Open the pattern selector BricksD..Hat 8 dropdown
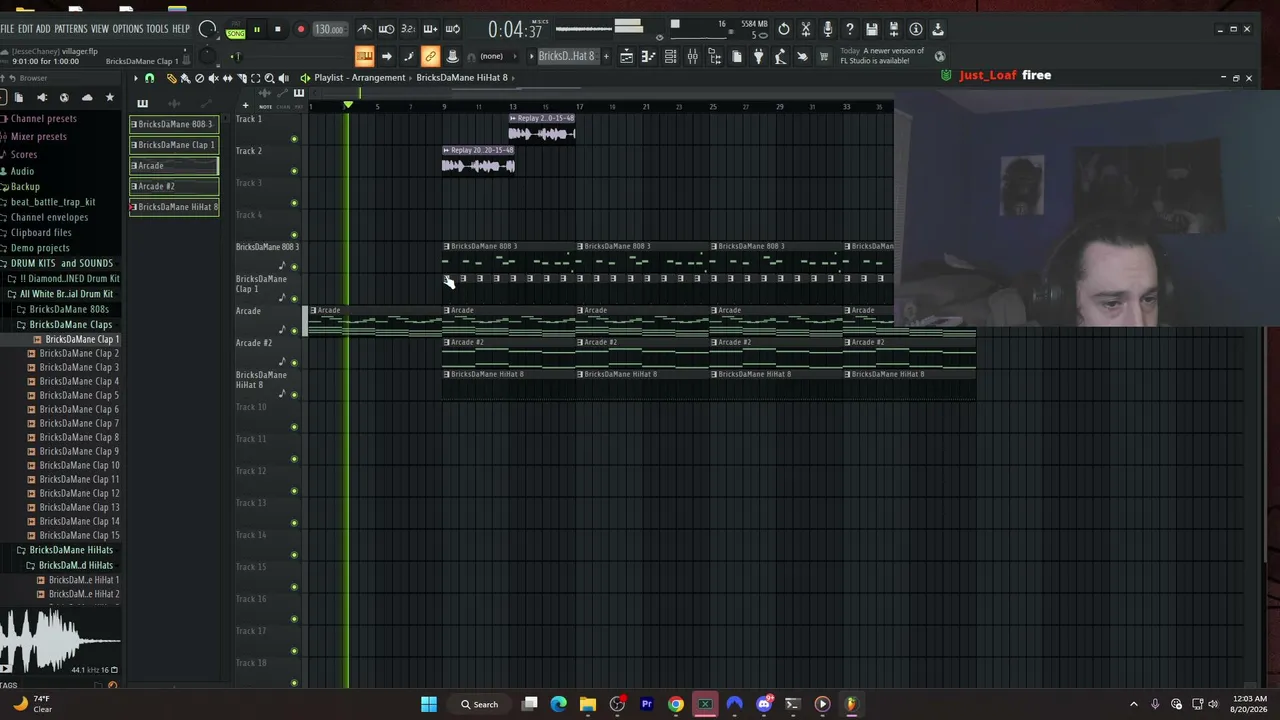Screen dimensions: 1280x720 click(x=567, y=56)
